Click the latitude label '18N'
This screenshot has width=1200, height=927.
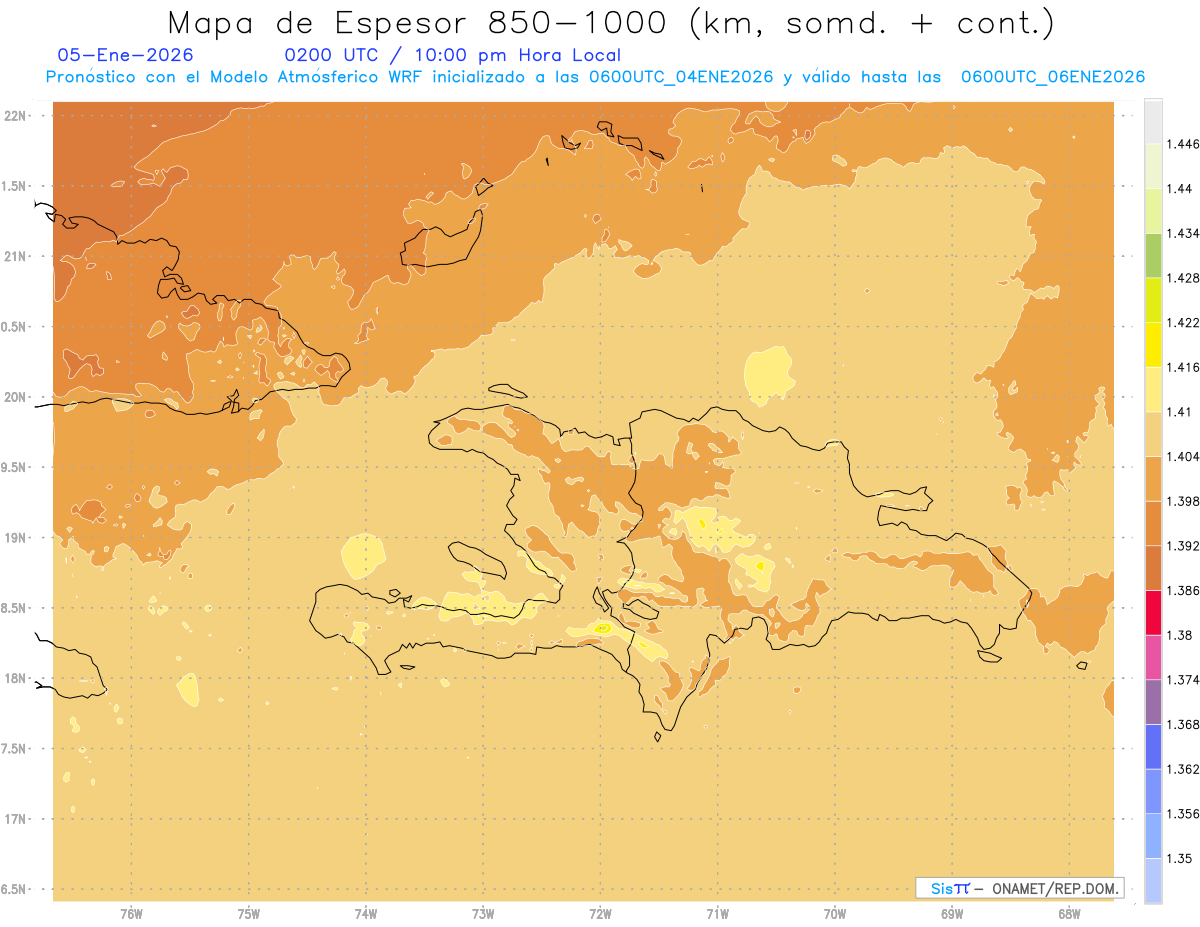[x=16, y=678]
